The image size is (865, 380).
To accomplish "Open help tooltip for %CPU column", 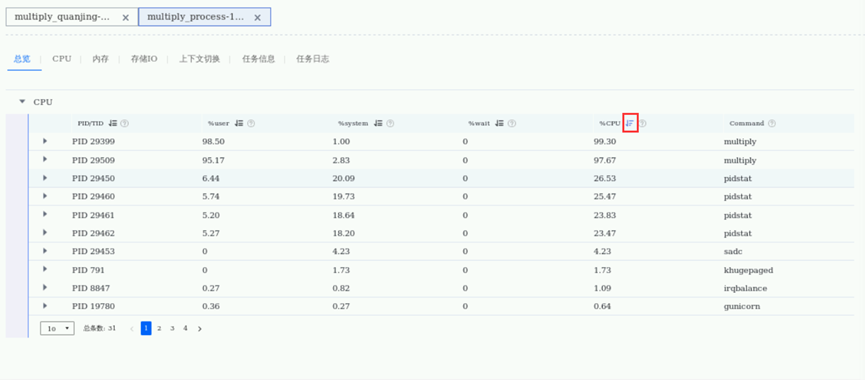I will click(x=643, y=124).
